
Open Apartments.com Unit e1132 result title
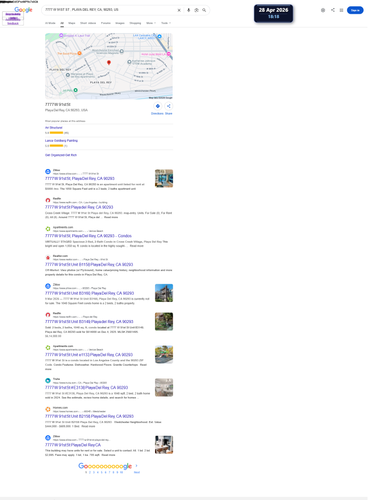coord(89,355)
